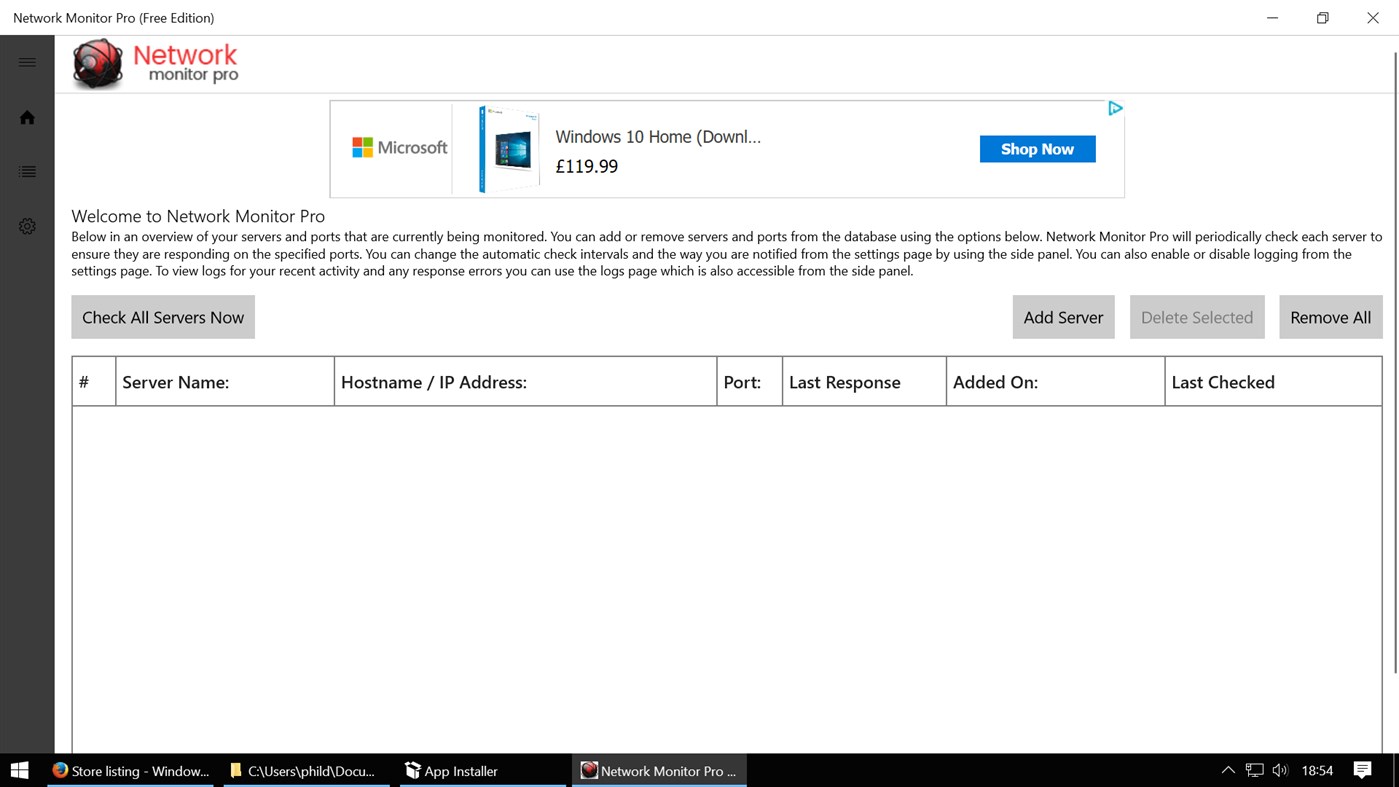Click the AdChoices icon on the advertisement
This screenshot has width=1399, height=787.
1114,107
